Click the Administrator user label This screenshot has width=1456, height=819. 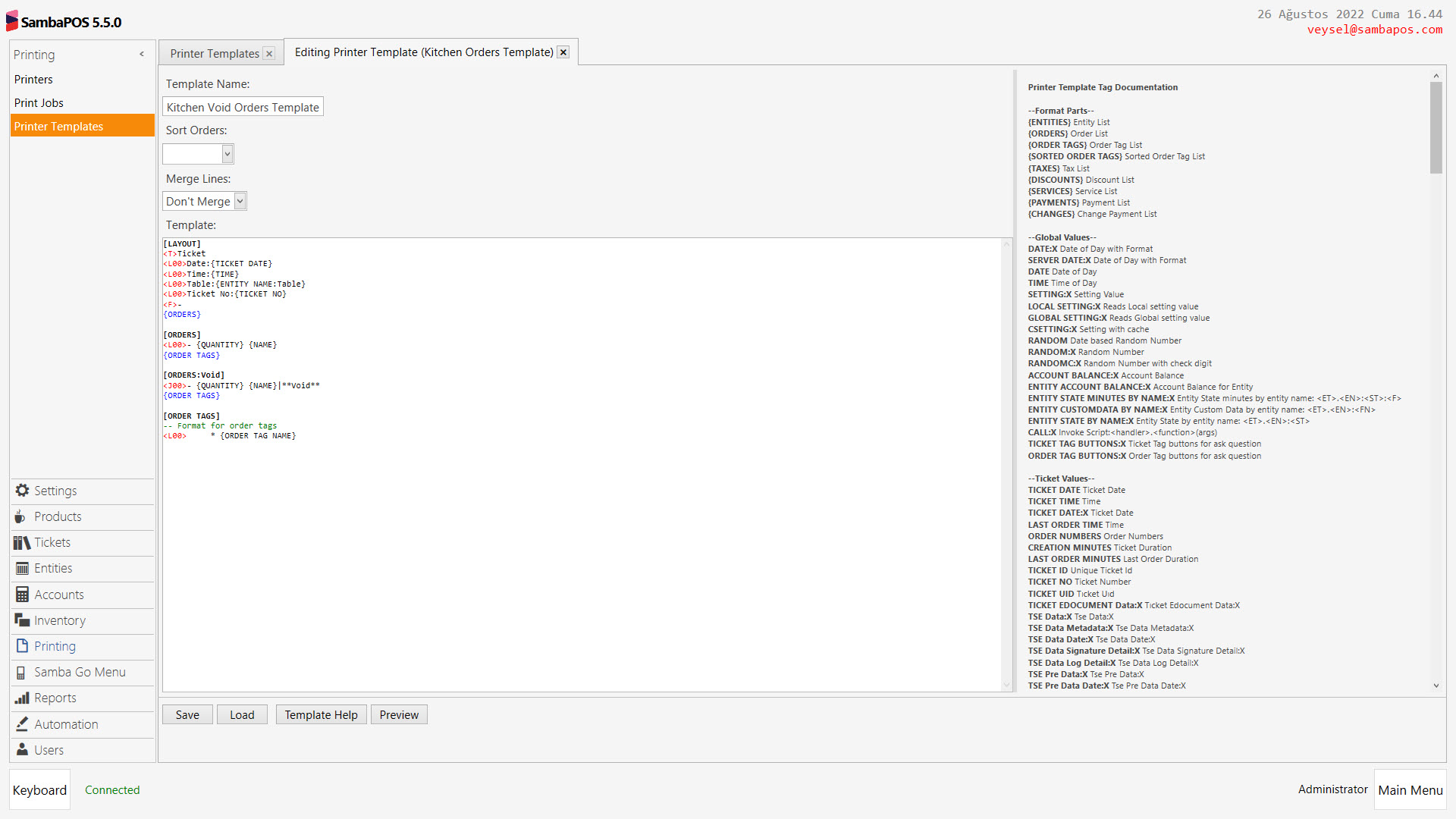coord(1333,789)
